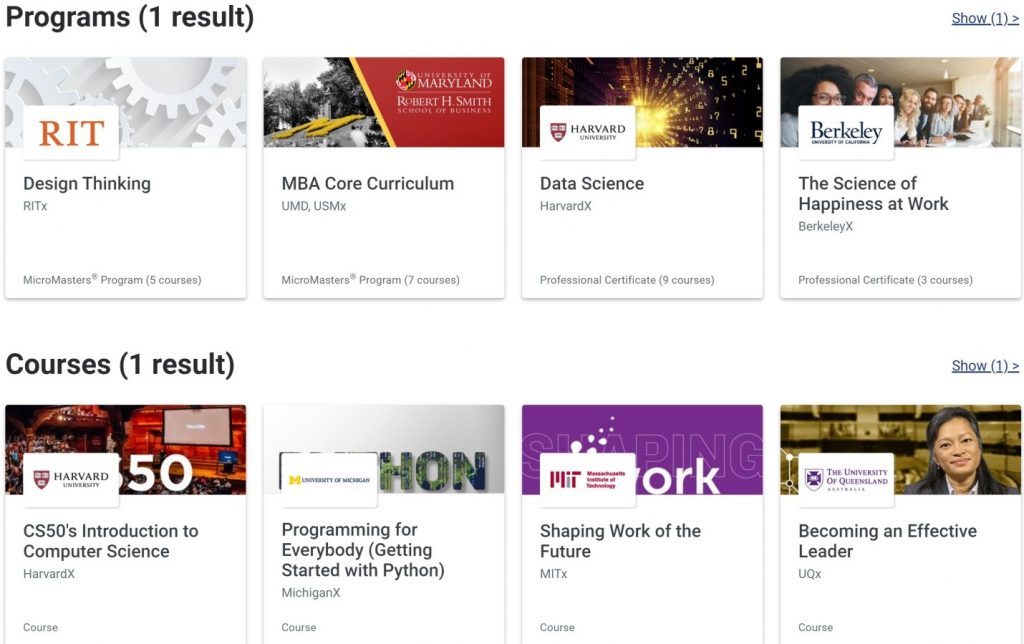Click the UQx provider text

(810, 573)
